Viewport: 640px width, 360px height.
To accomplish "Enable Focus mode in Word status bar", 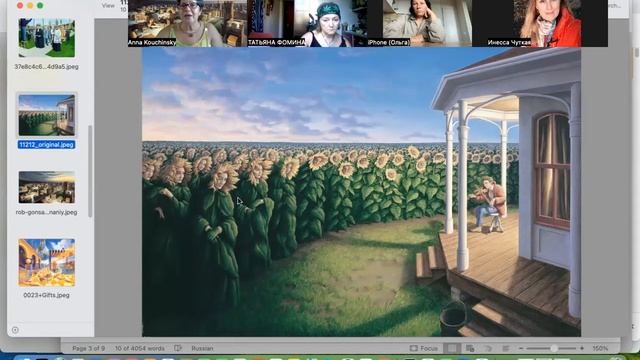I will [424, 349].
